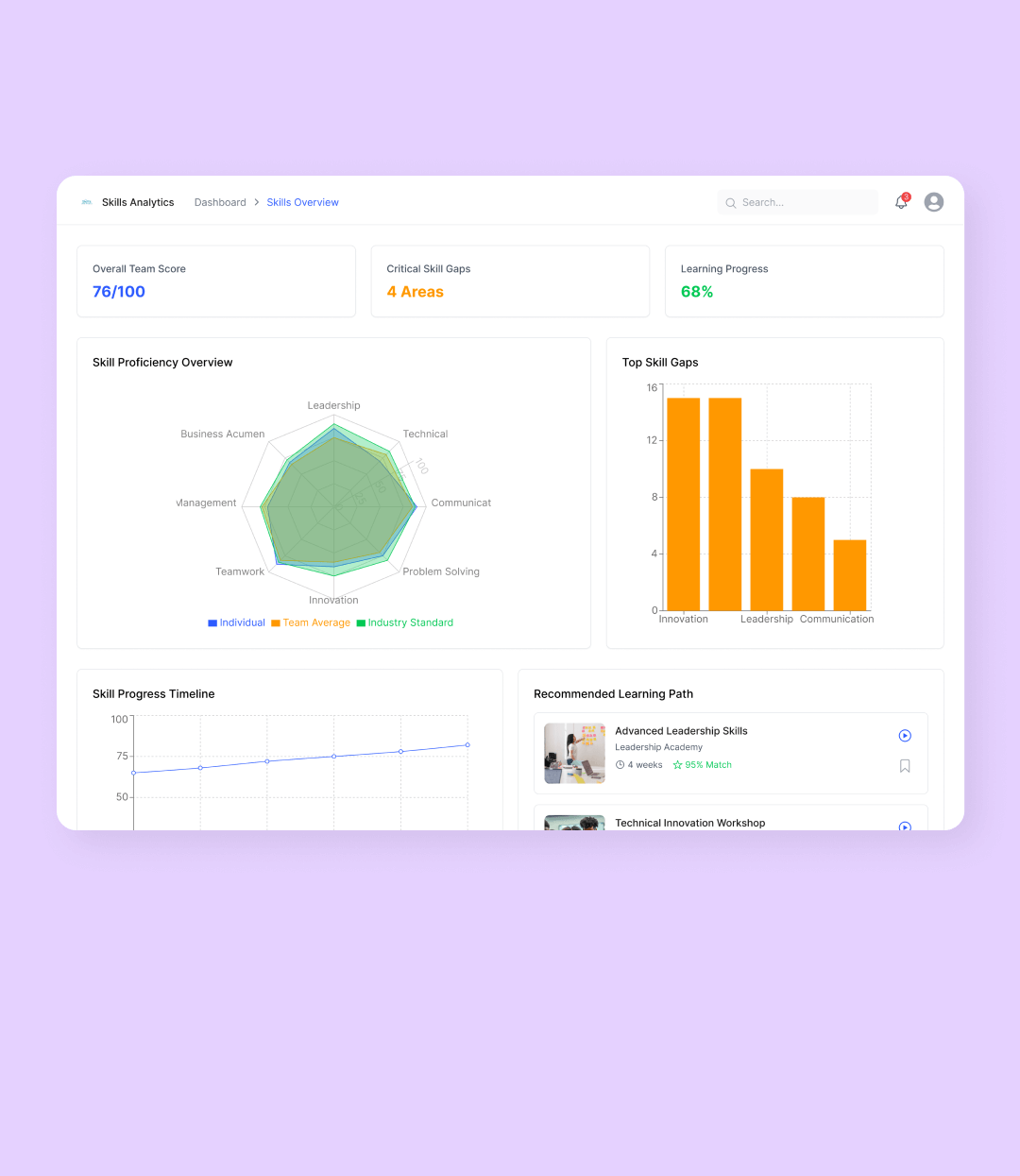1020x1176 pixels.
Task: Click the clock icon beside 4 weeks
Action: (x=620, y=765)
